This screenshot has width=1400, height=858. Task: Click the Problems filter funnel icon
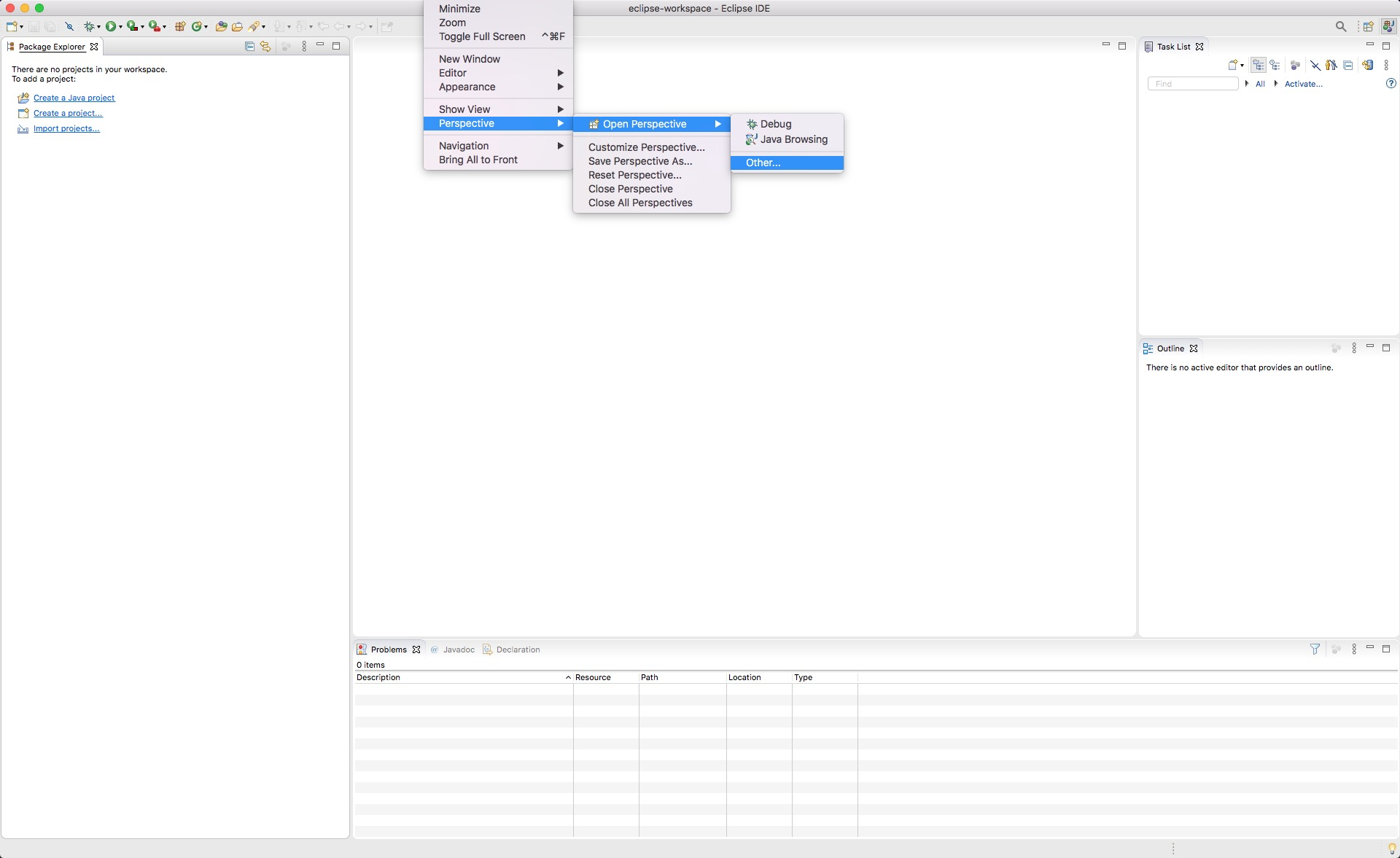[1315, 649]
